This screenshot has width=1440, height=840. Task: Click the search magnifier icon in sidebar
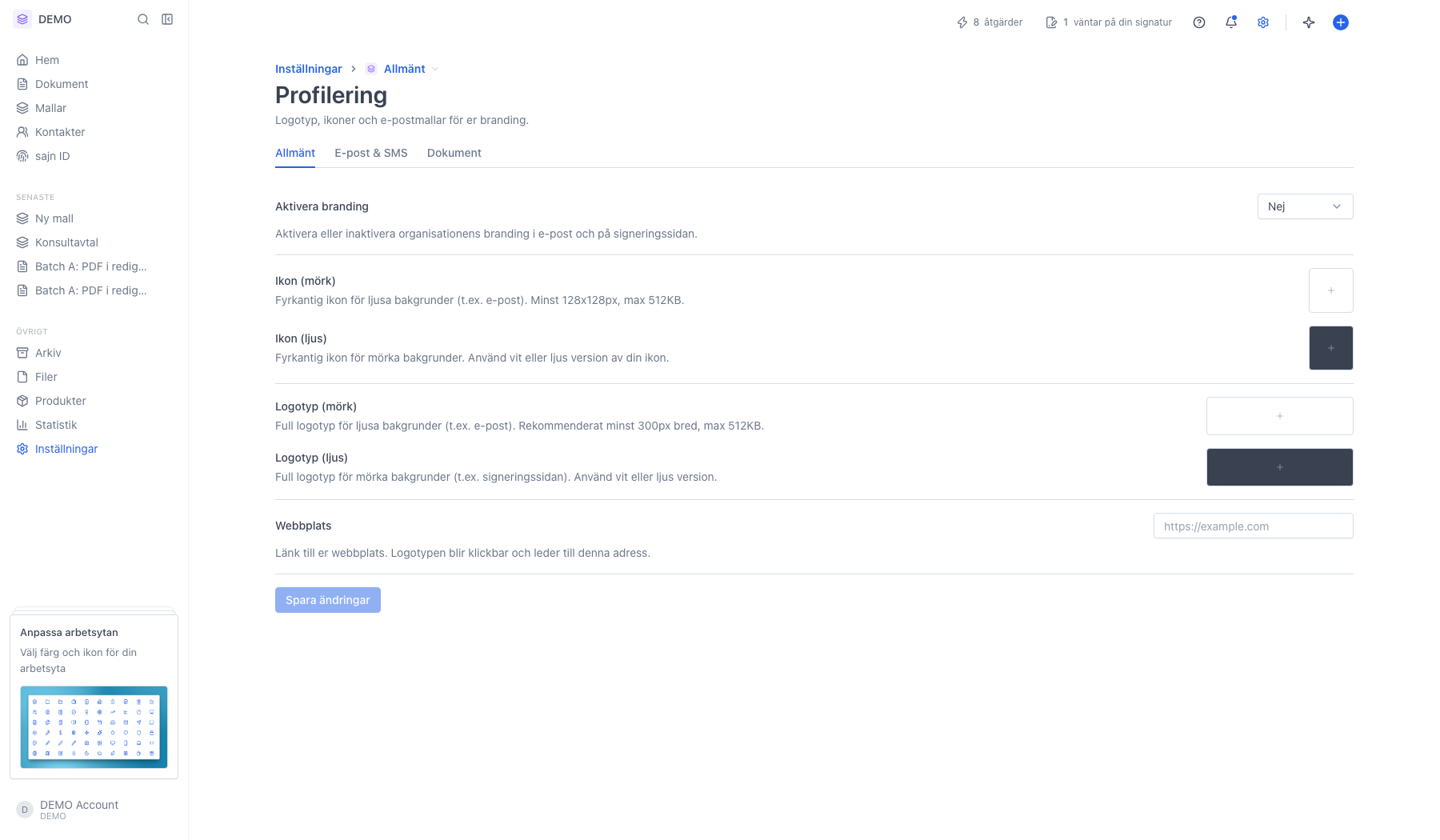point(143,19)
